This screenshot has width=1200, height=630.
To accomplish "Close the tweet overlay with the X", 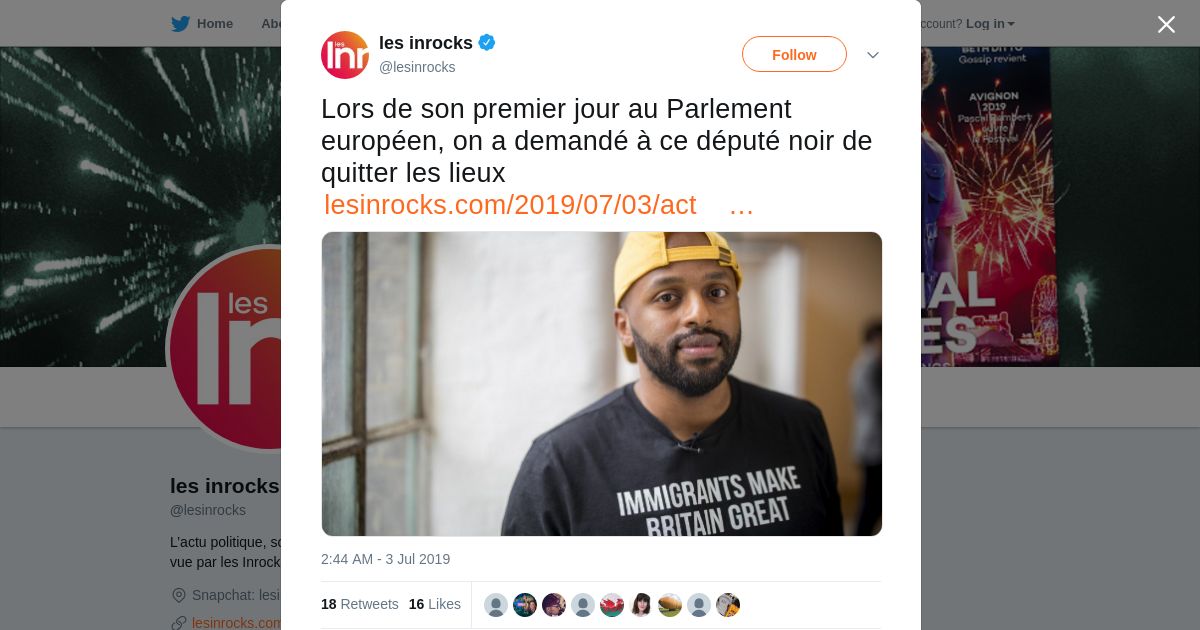I will (1166, 24).
